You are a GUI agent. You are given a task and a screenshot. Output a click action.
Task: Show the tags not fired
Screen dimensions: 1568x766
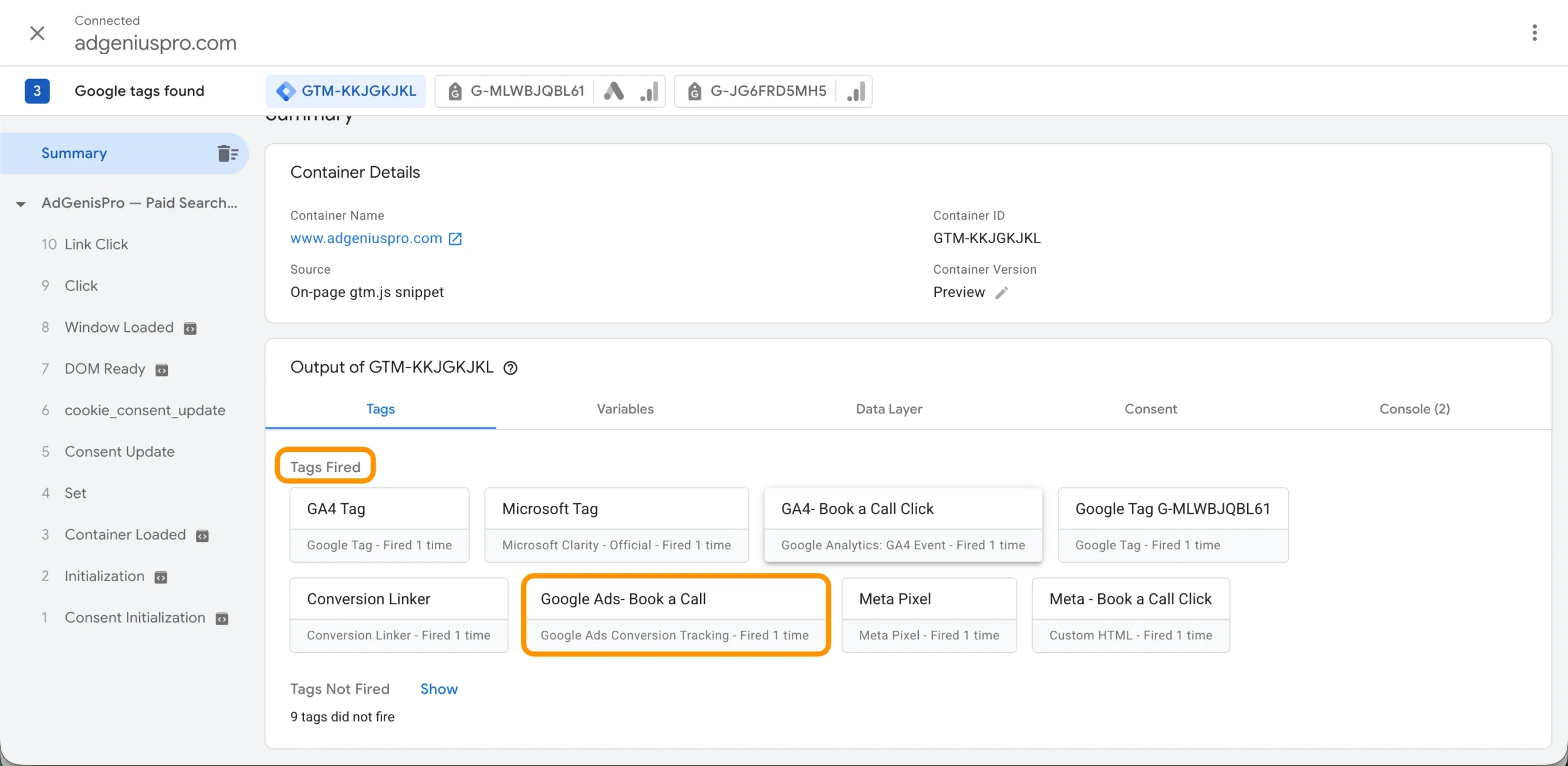click(439, 689)
